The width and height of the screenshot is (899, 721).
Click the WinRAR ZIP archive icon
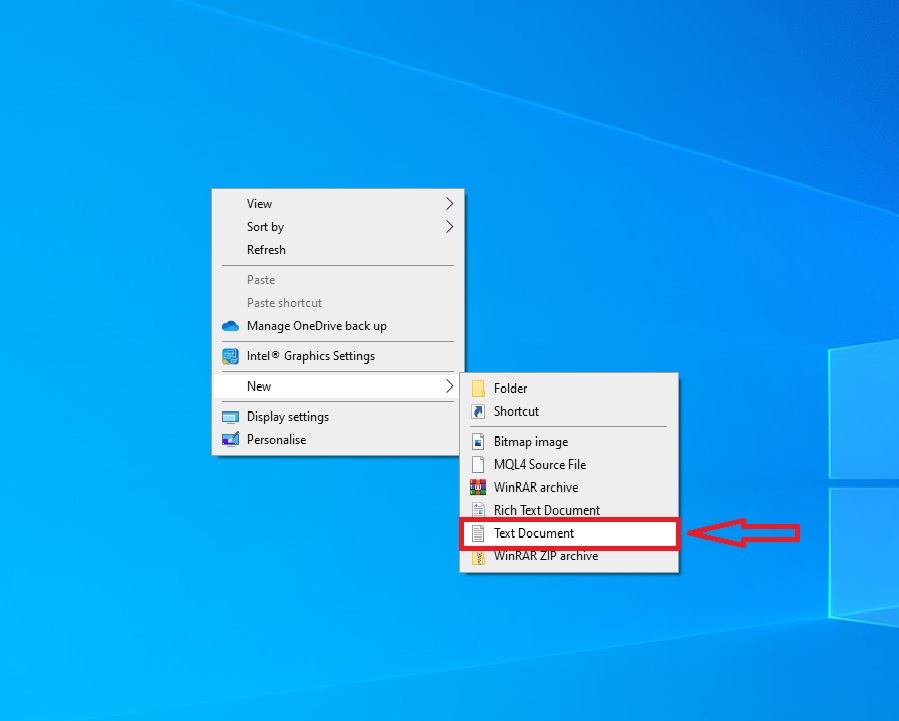[x=478, y=557]
